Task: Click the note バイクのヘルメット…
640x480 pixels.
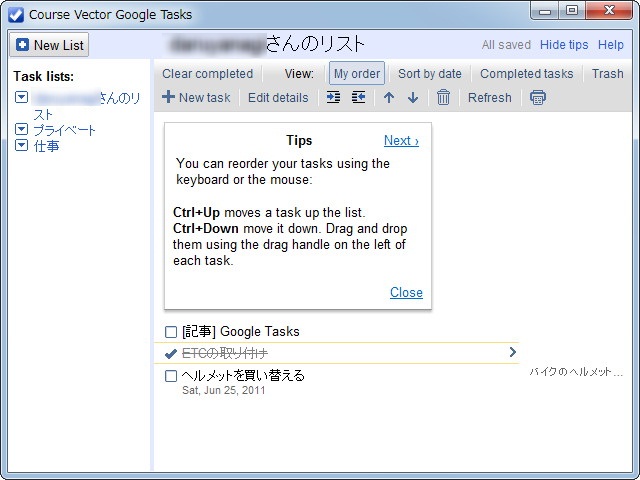Action: coord(576,372)
